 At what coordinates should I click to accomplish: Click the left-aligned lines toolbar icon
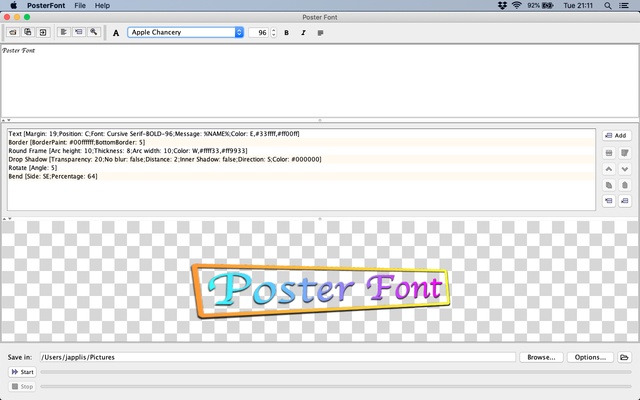(63, 32)
